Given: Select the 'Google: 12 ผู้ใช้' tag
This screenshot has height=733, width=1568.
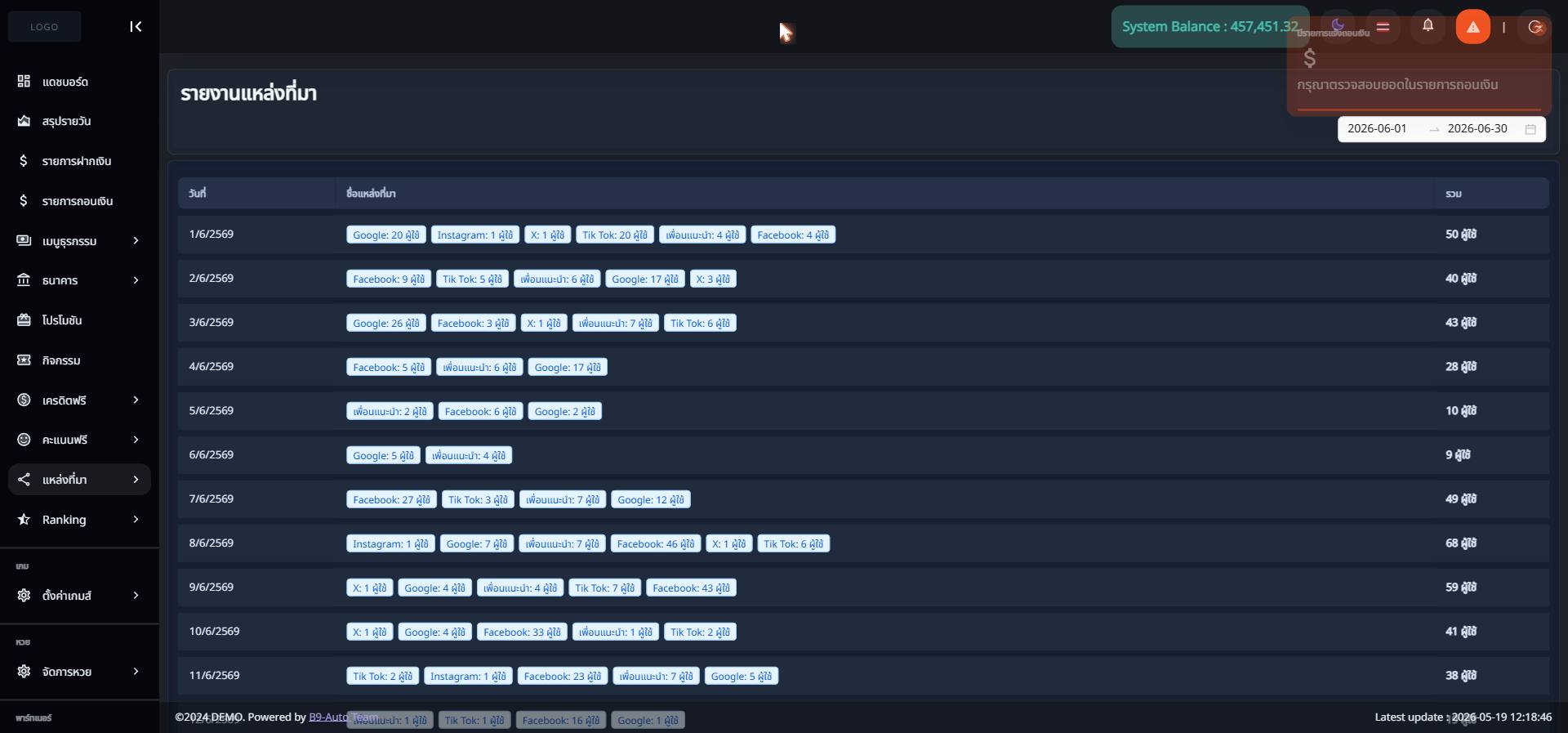Looking at the screenshot, I should [651, 499].
